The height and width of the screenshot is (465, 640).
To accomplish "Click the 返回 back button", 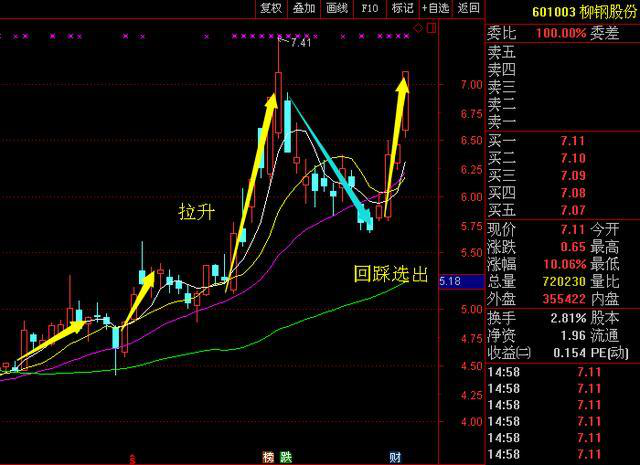I will point(468,9).
